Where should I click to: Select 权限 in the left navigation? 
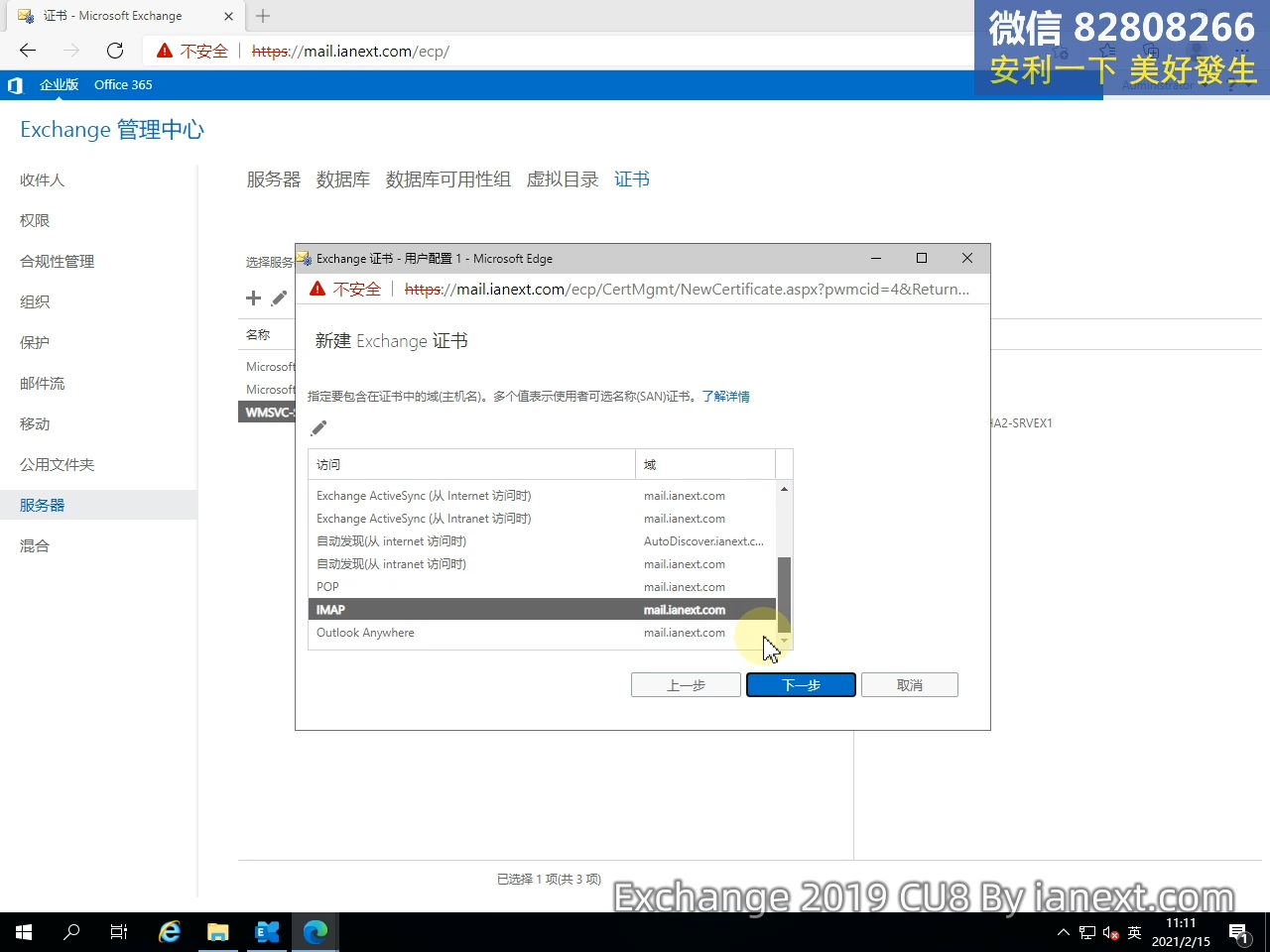point(35,220)
